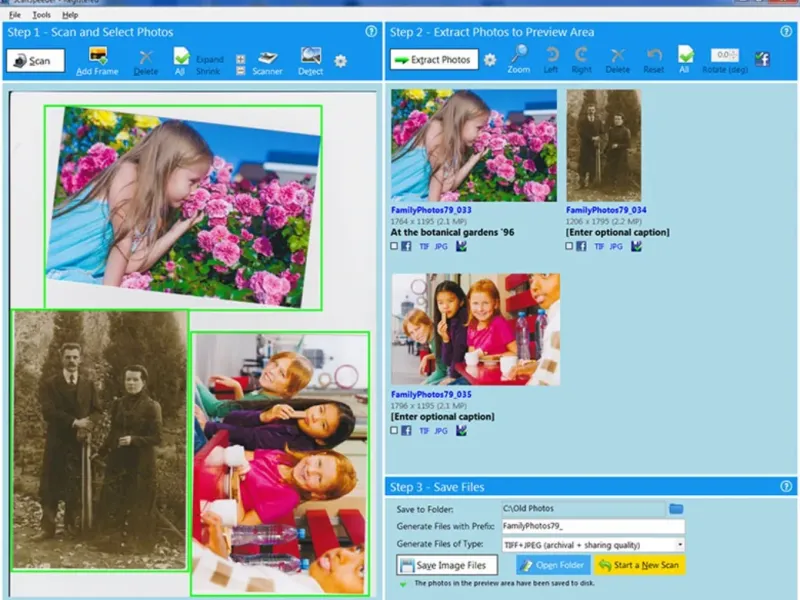Click the Facebook share icon in Step 2 toolbar
This screenshot has height=600, width=800.
(762, 59)
